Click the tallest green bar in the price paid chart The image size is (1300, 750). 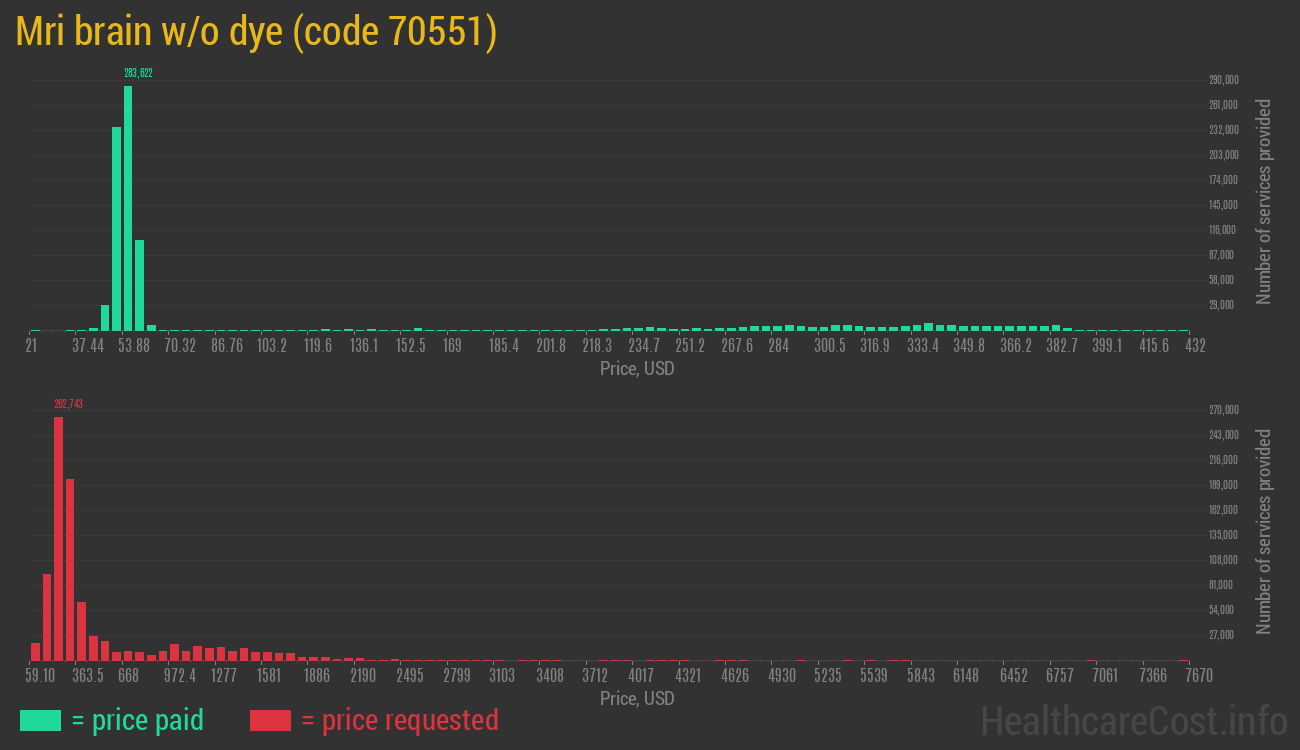[128, 208]
